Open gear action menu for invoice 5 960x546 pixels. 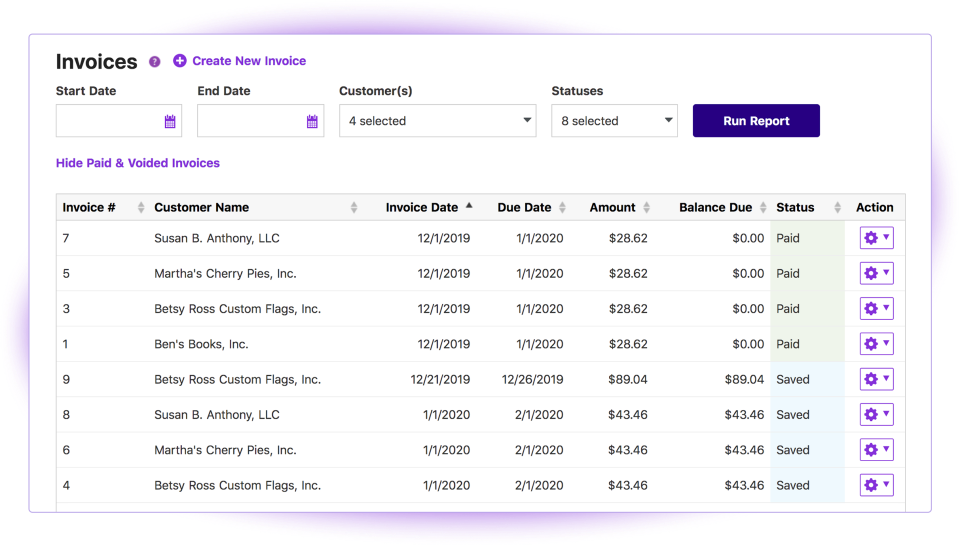coord(876,273)
